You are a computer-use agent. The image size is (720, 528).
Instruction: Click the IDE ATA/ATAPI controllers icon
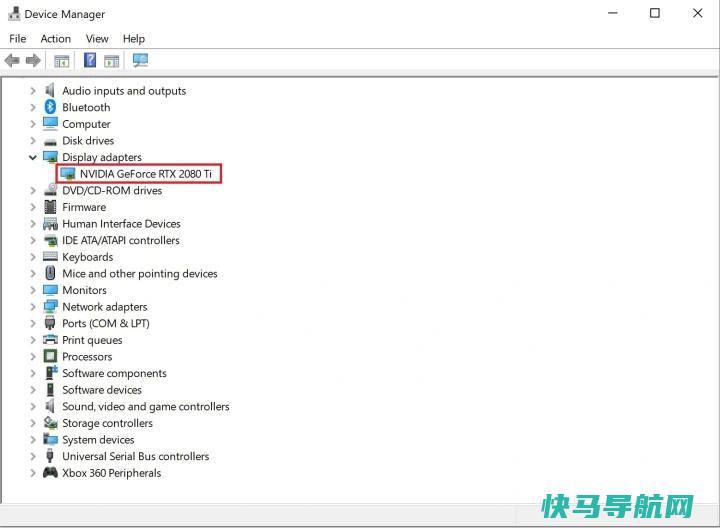(50, 240)
